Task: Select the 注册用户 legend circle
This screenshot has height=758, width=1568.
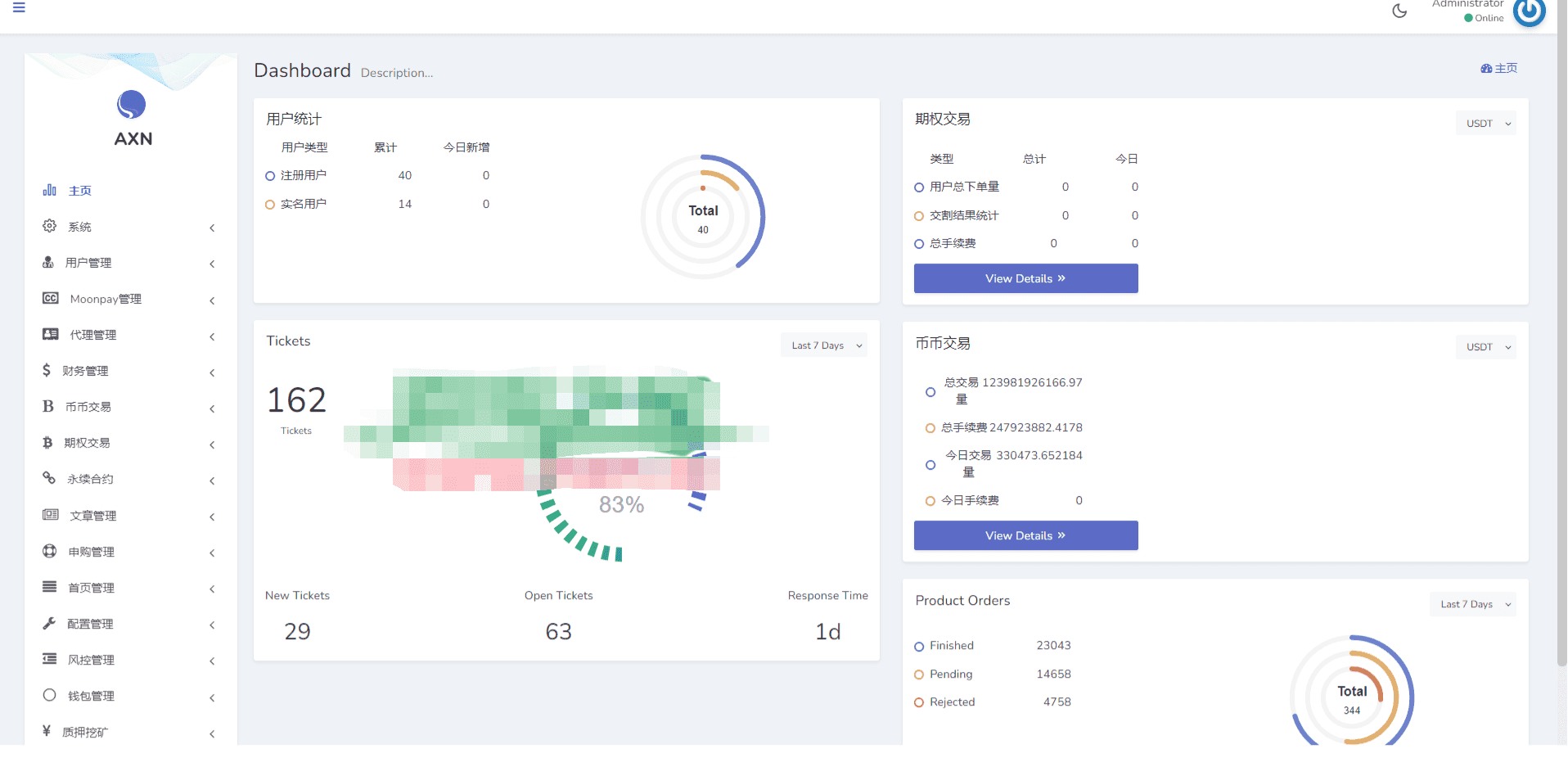Action: (x=270, y=176)
